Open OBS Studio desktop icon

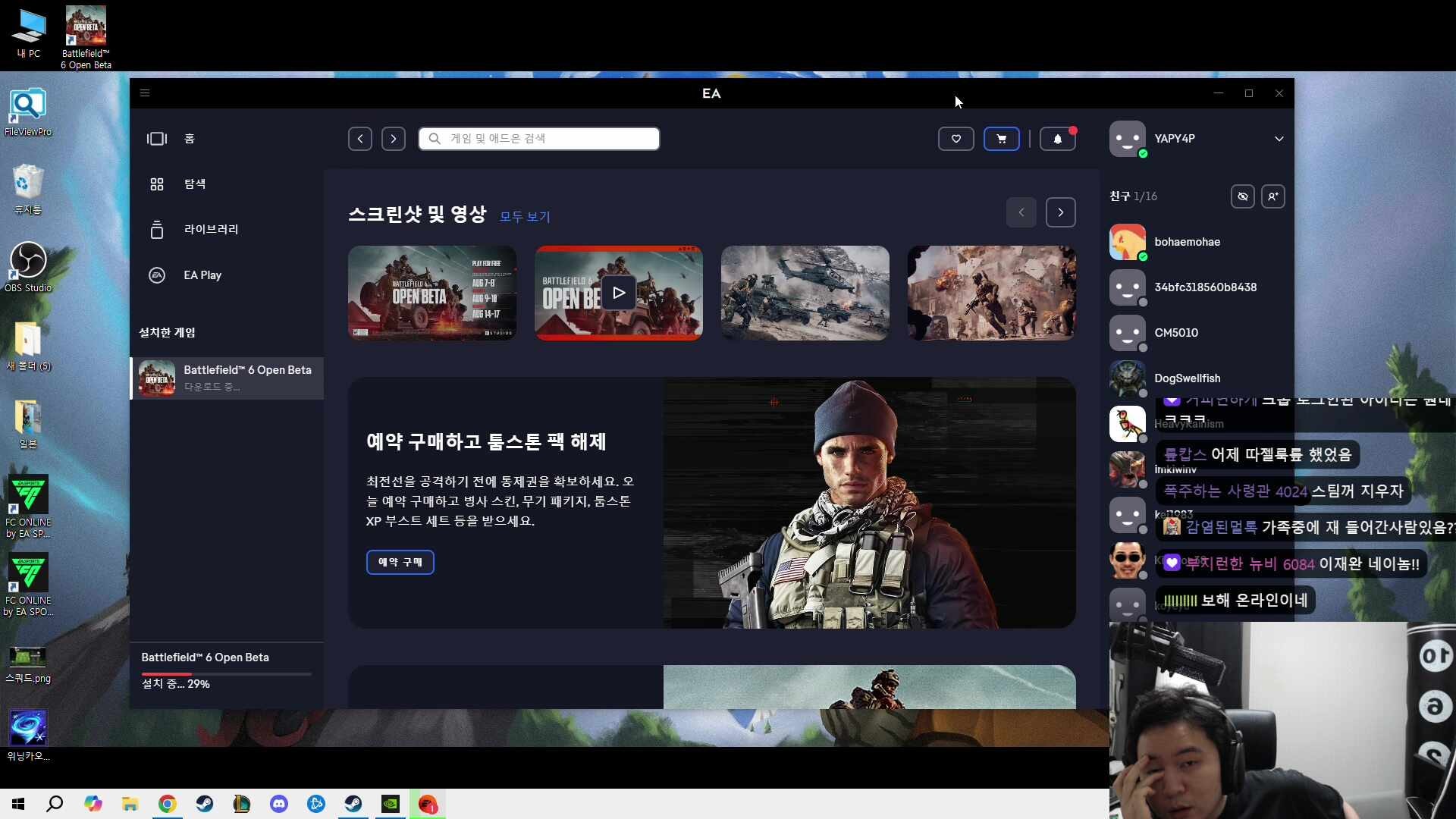point(28,267)
